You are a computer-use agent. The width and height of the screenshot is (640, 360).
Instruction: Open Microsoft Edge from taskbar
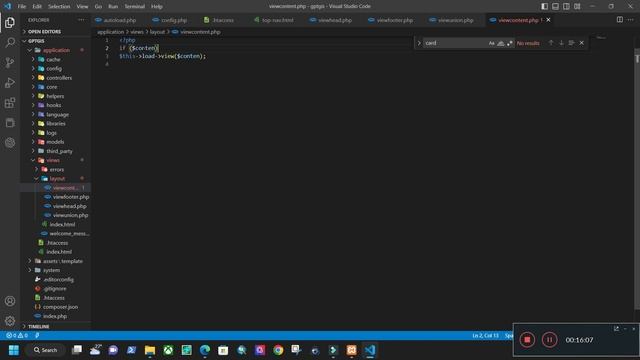coord(205,350)
